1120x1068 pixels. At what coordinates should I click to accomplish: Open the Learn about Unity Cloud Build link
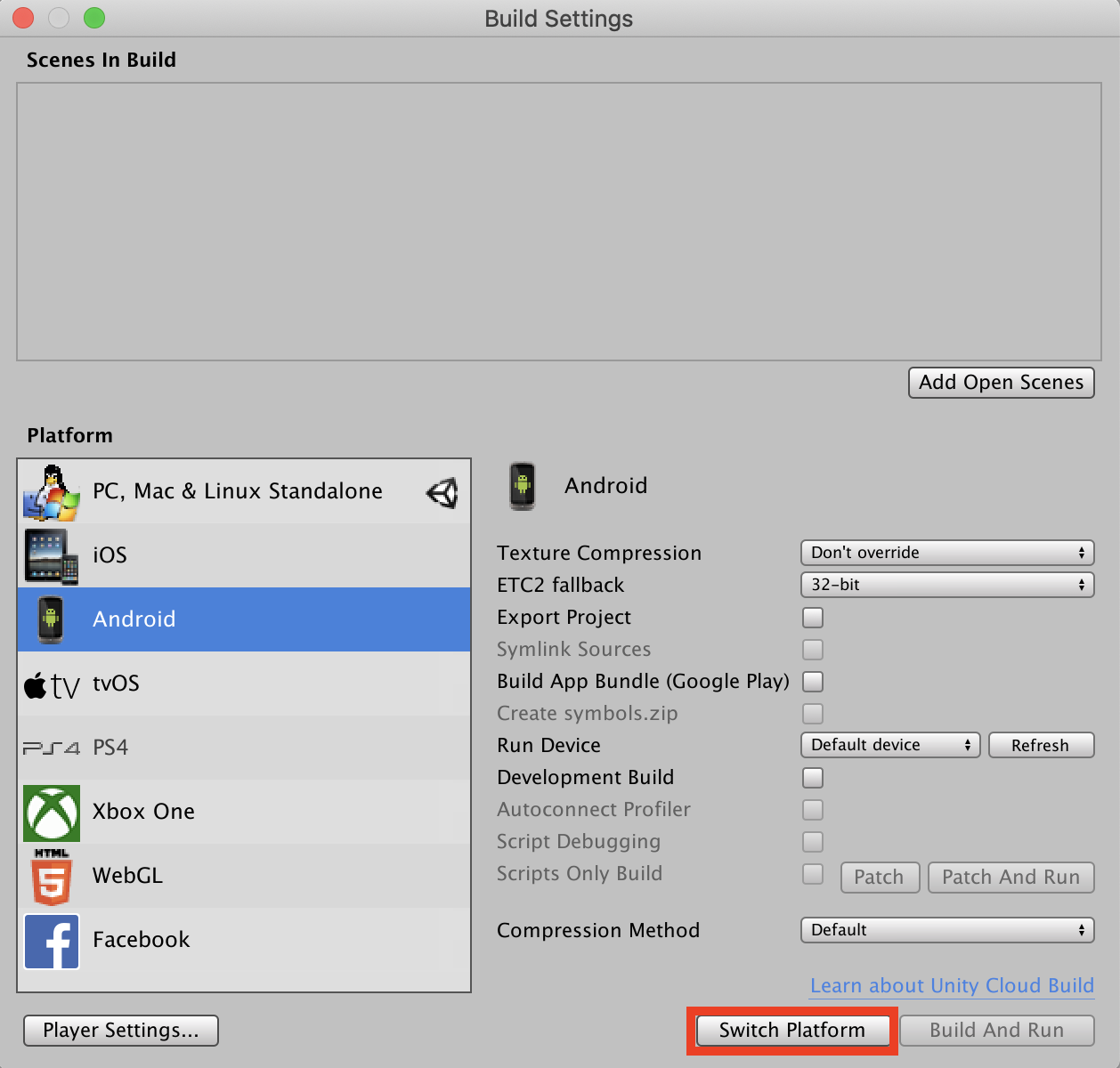coord(952,985)
